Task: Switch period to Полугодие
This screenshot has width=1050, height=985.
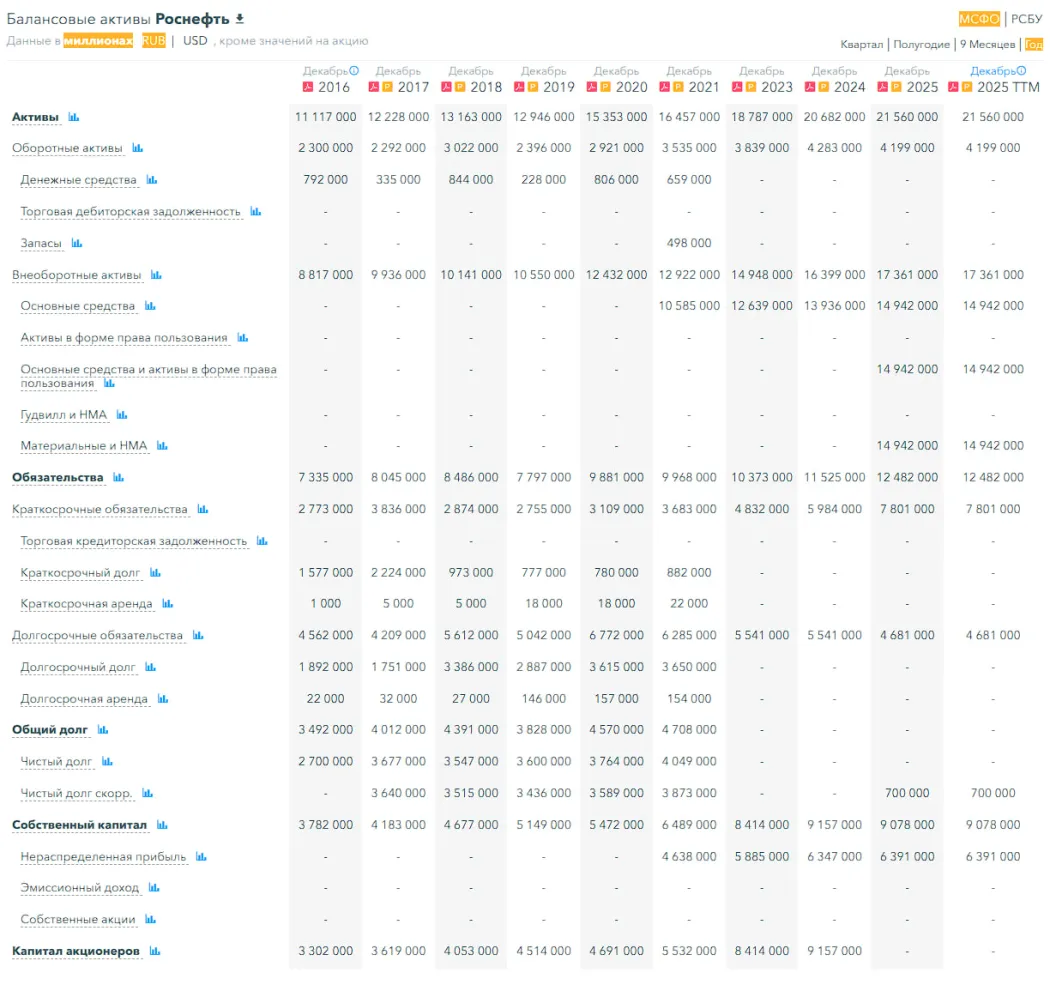Action: click(x=921, y=44)
